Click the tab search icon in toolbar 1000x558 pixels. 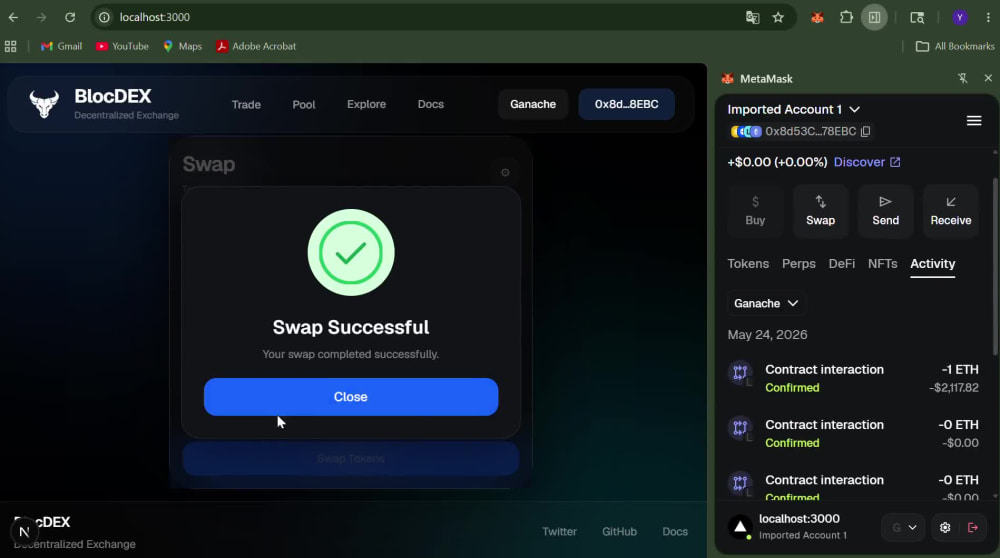click(x=917, y=17)
